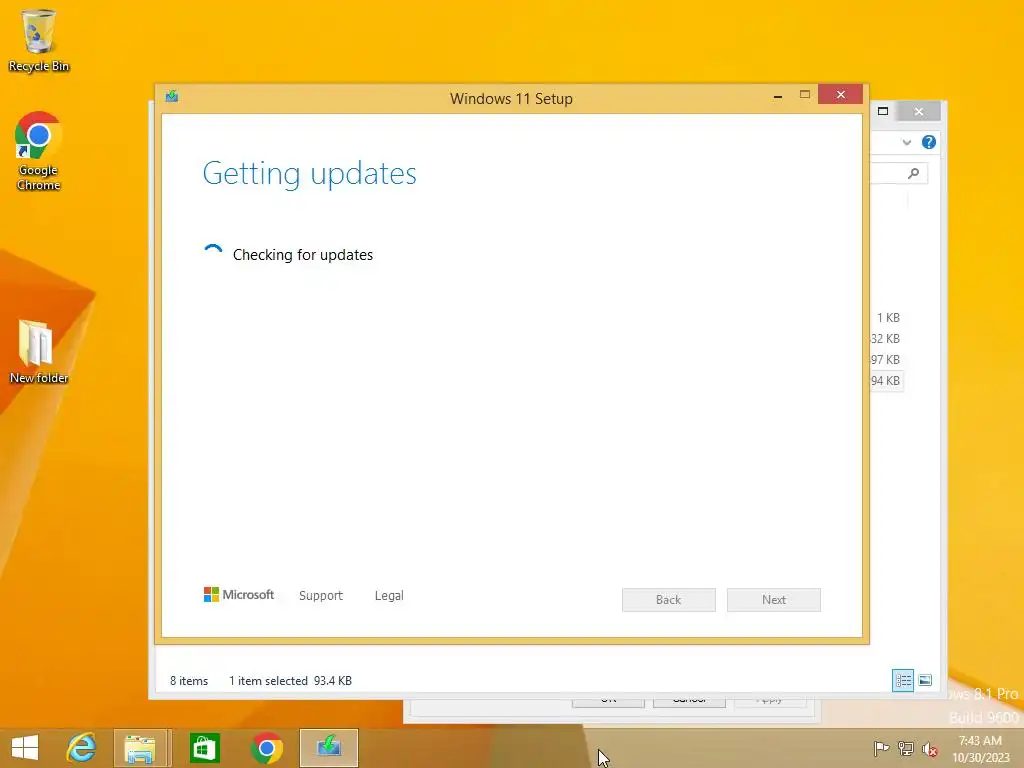Select the Google Chrome desktop shortcut
Image resolution: width=1024 pixels, height=768 pixels.
pyautogui.click(x=39, y=151)
